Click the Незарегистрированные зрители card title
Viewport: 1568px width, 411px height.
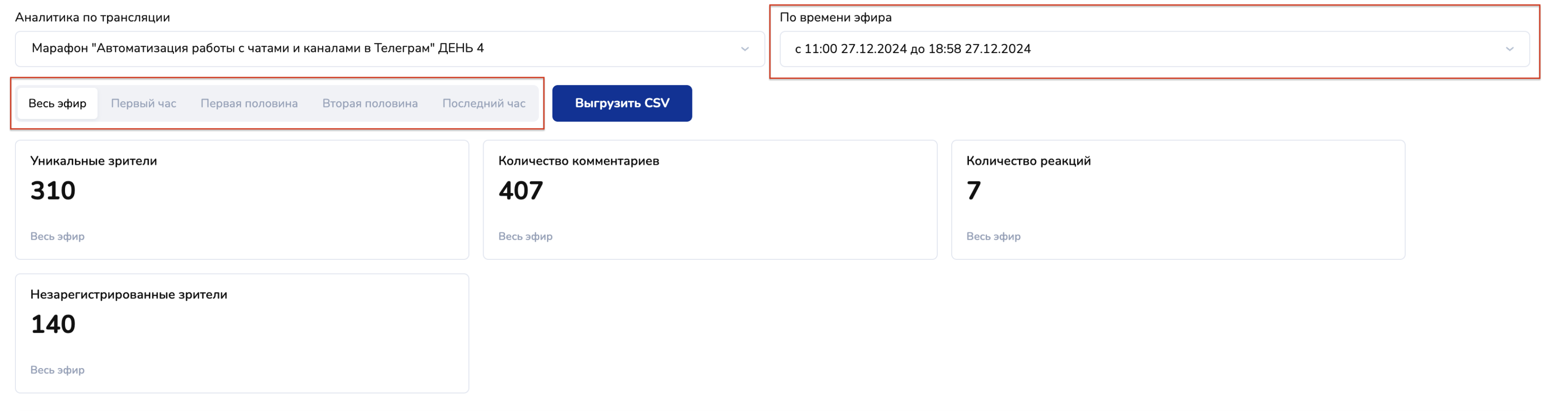click(128, 294)
